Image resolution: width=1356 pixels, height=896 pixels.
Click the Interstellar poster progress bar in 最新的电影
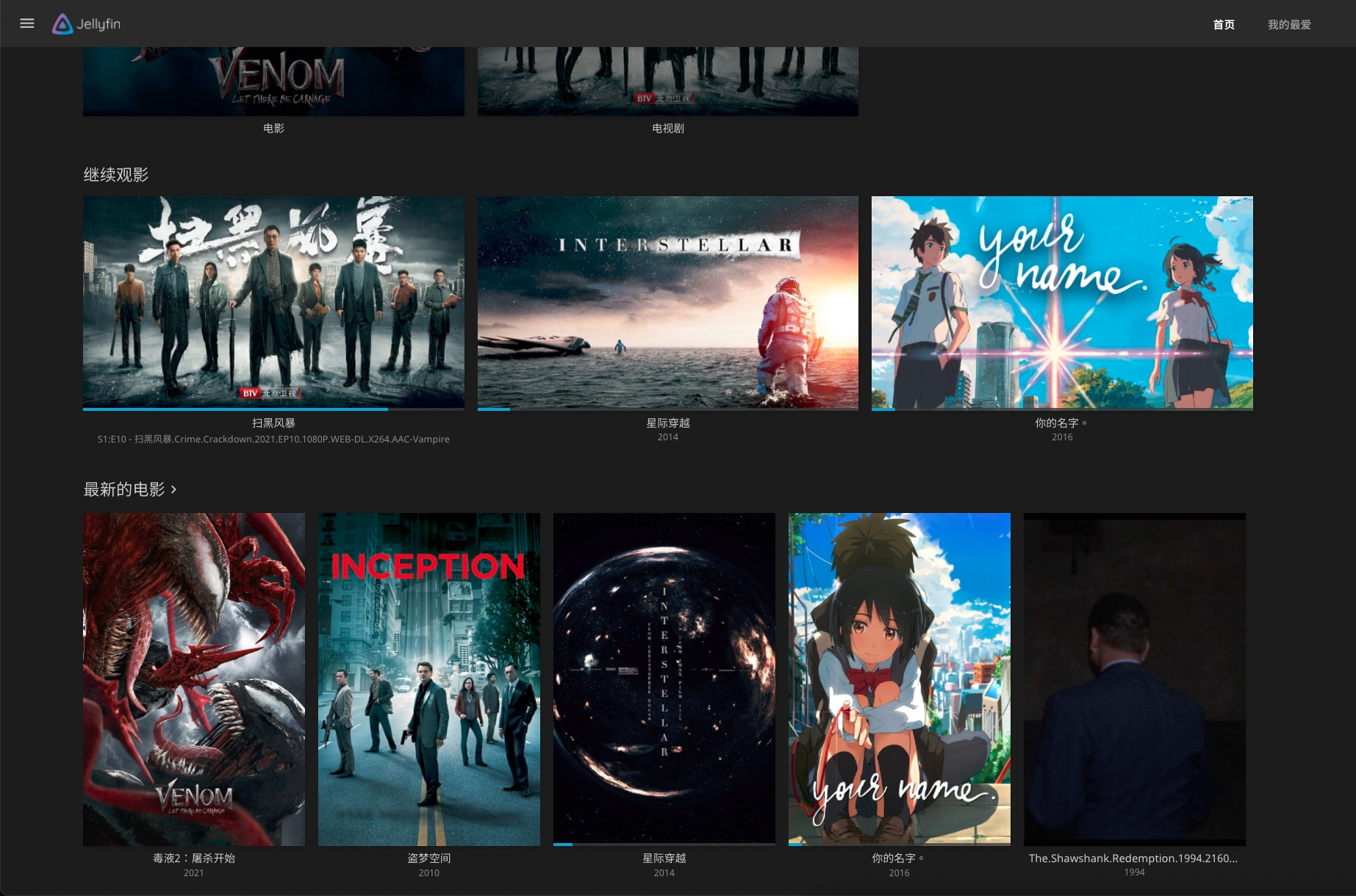(x=664, y=845)
